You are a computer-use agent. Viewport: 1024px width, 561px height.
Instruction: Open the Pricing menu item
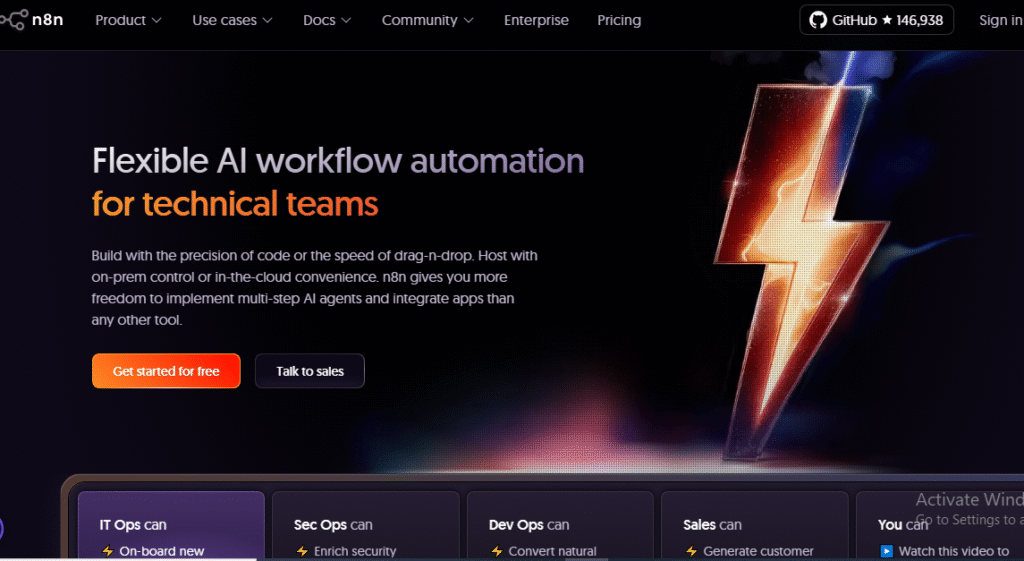[x=619, y=20]
